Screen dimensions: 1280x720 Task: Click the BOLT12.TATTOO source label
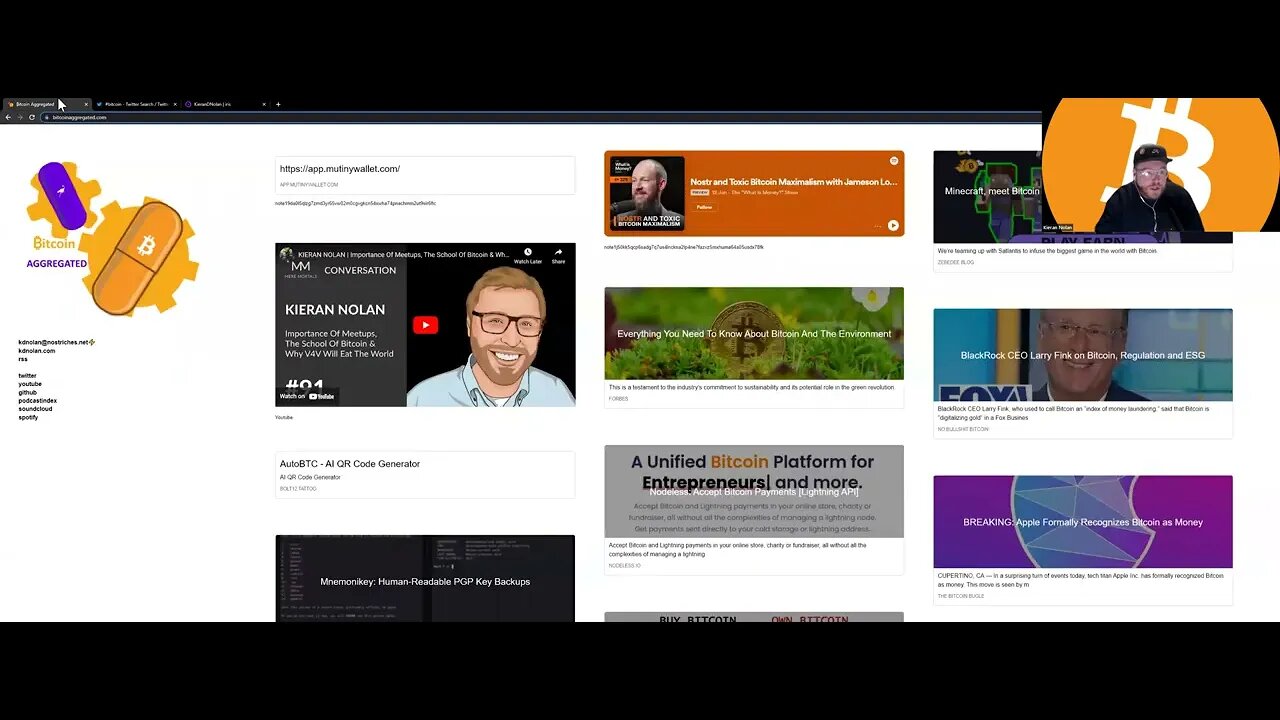[x=298, y=489]
